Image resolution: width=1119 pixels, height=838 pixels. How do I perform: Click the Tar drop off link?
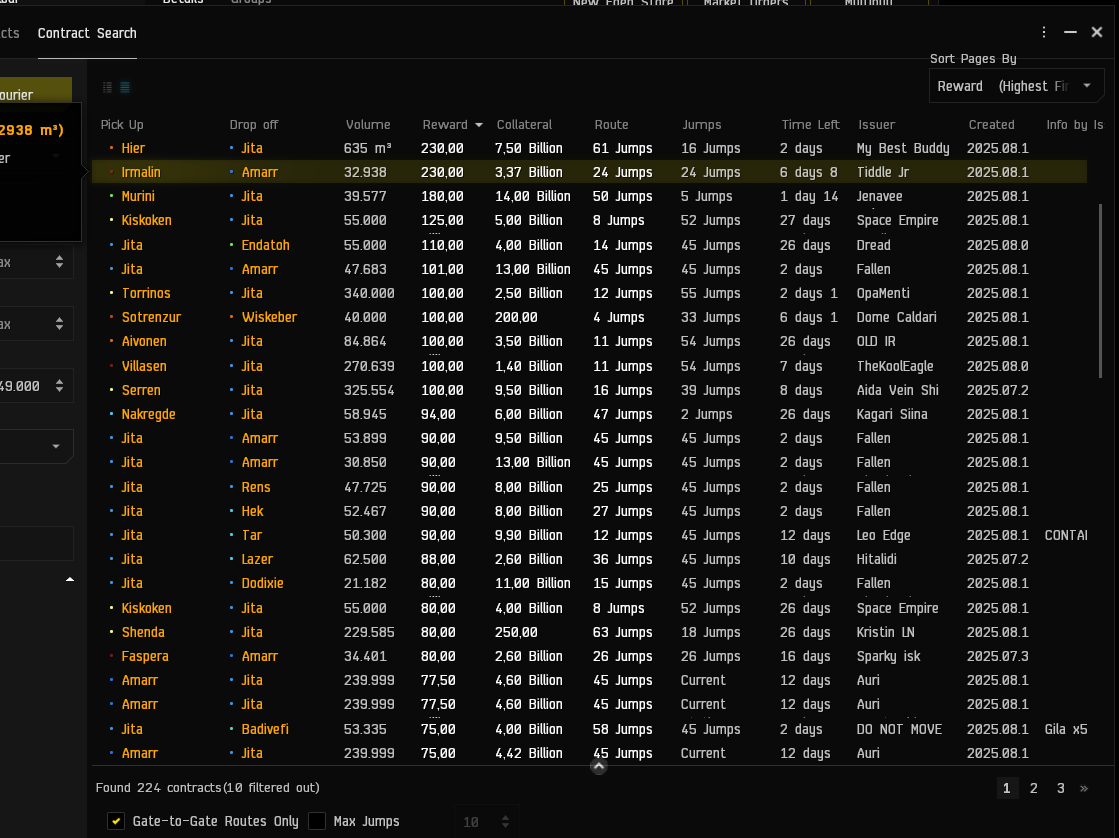click(x=252, y=535)
